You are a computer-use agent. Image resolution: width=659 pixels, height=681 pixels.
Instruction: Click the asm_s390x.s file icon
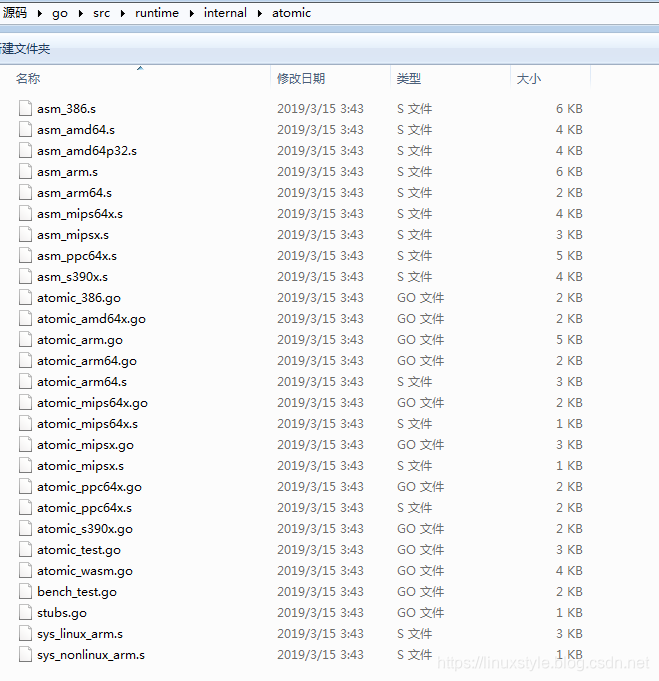click(26, 276)
